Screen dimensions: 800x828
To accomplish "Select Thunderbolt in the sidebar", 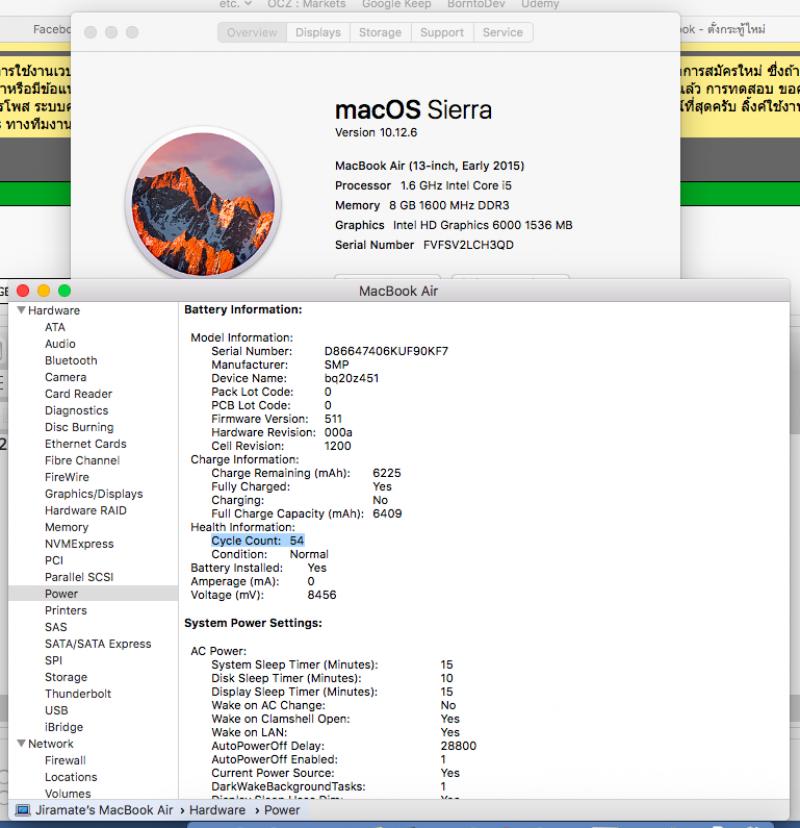I will (78, 694).
